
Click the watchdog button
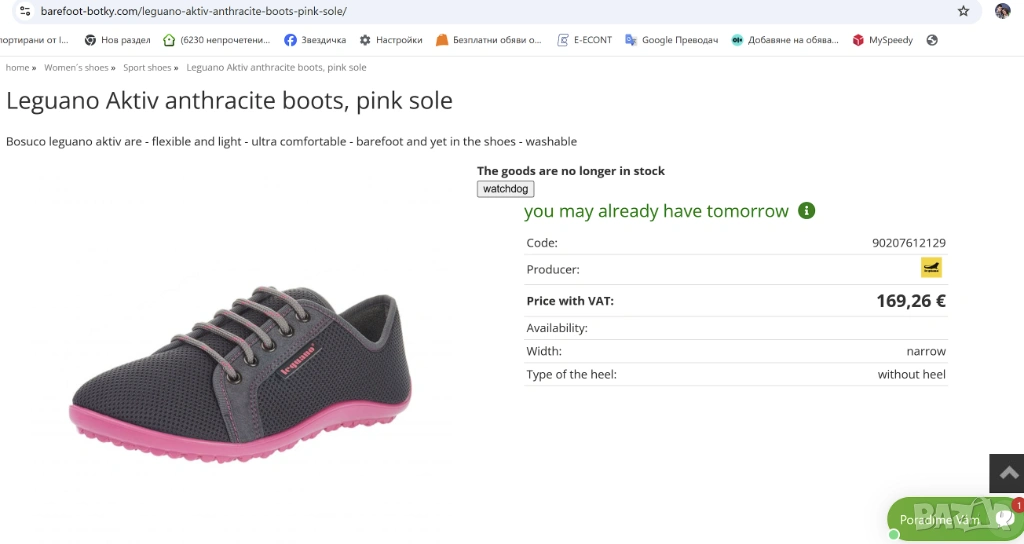tap(505, 189)
